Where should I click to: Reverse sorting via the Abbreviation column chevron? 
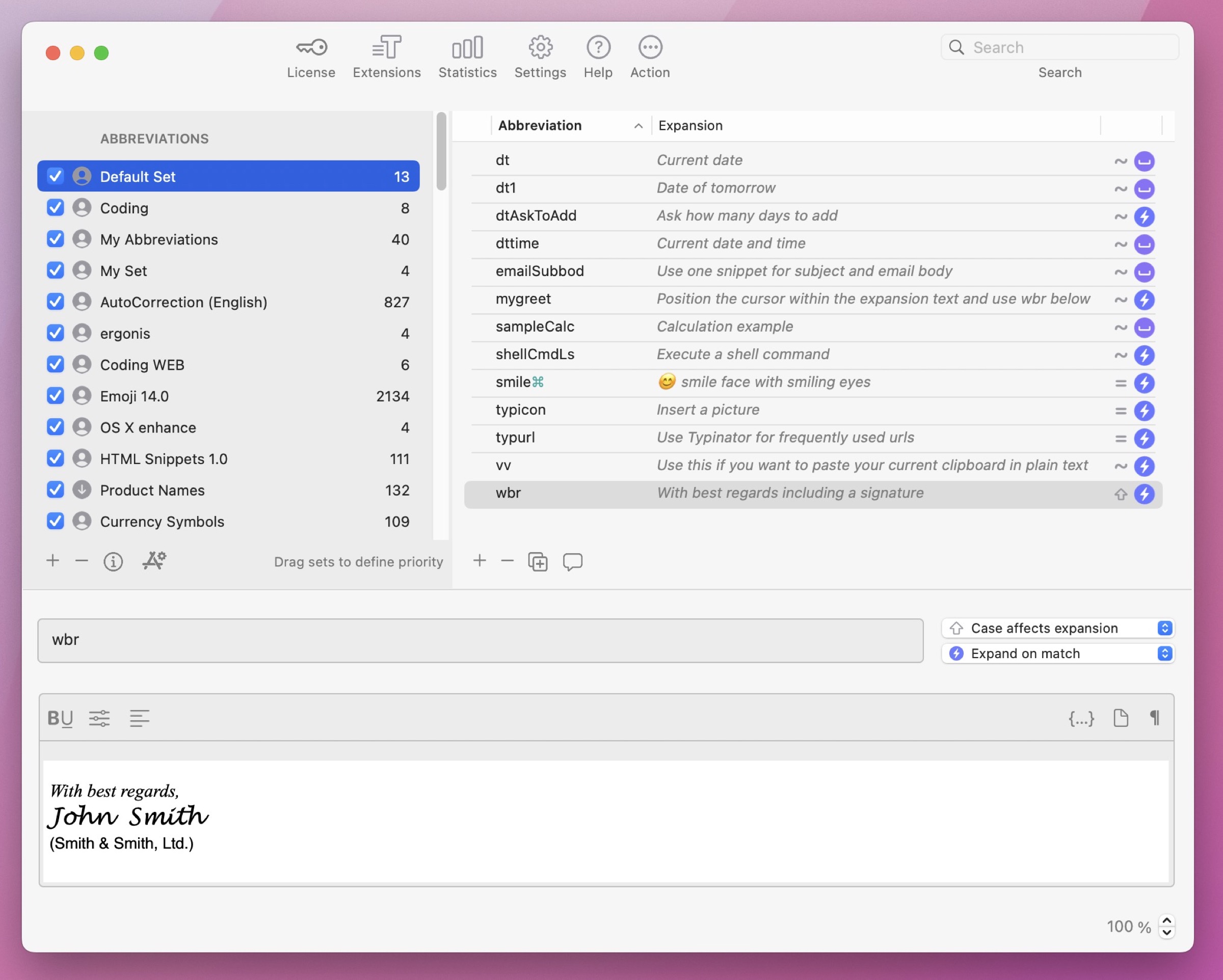[638, 125]
